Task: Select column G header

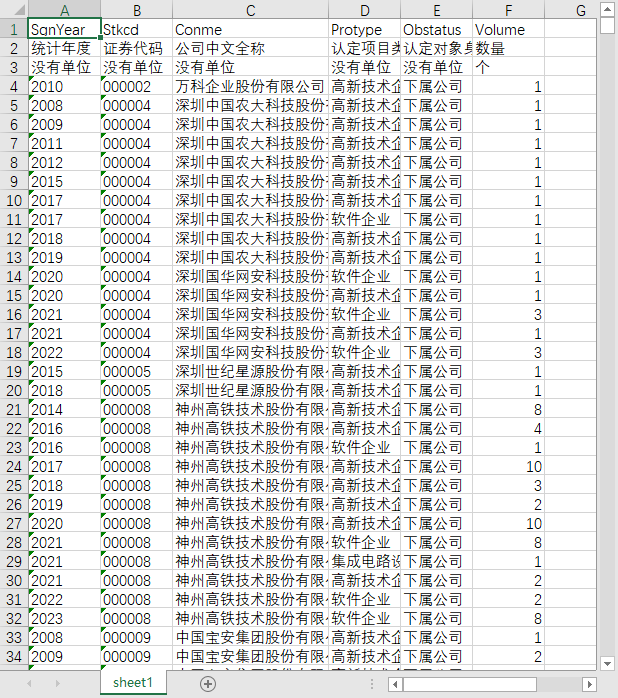Action: tap(570, 10)
